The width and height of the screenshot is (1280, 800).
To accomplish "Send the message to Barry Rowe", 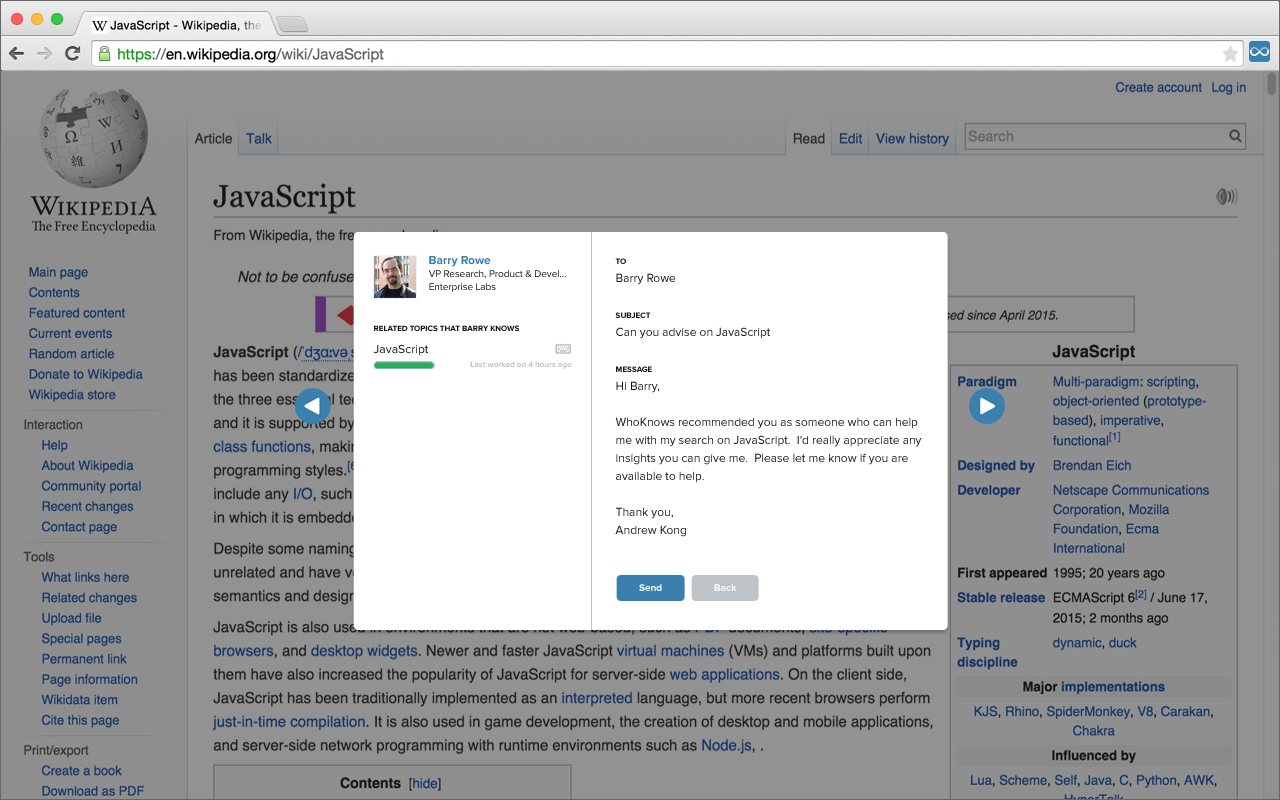I will coord(650,588).
